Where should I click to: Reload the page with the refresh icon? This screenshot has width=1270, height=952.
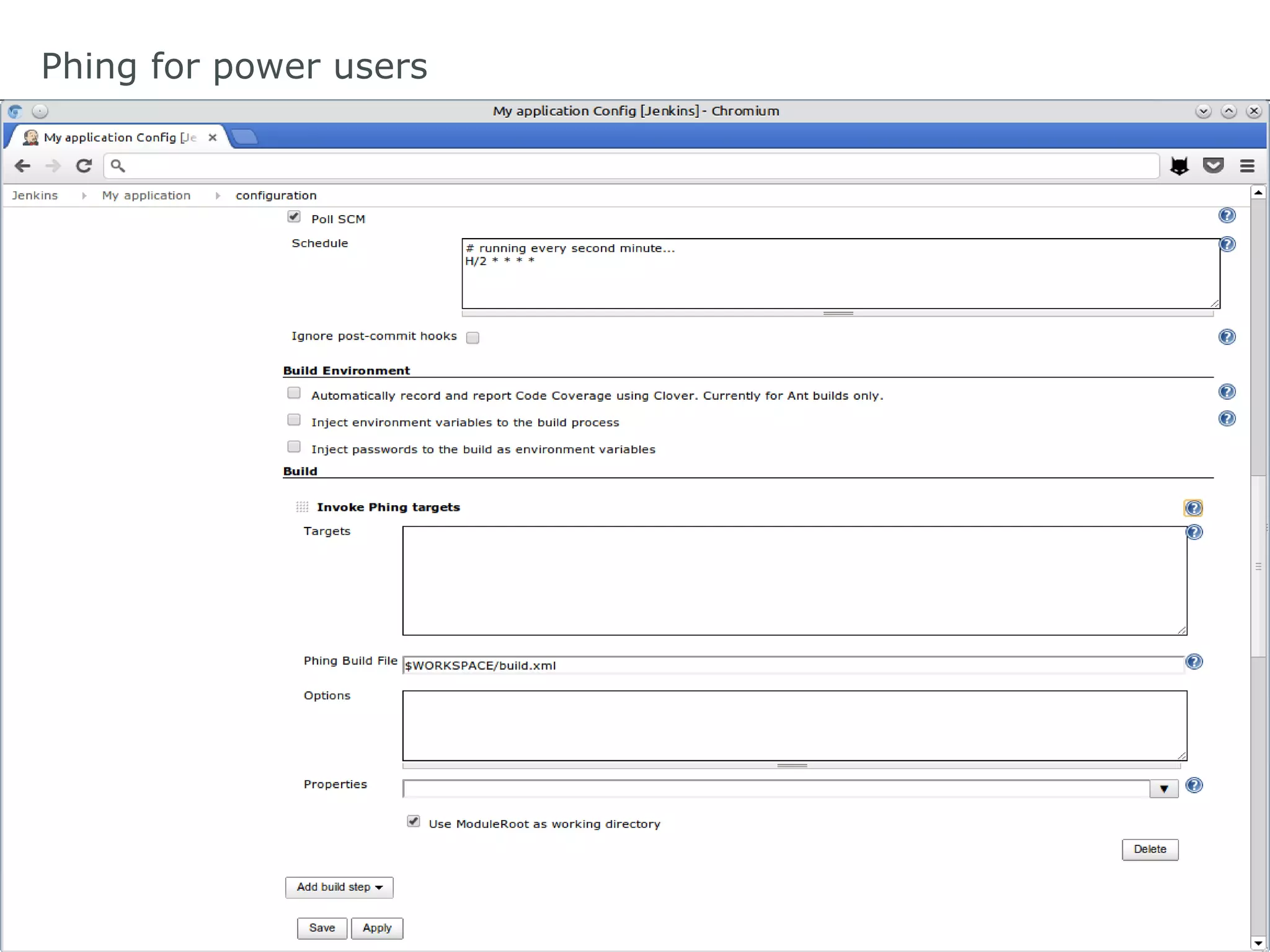click(84, 166)
